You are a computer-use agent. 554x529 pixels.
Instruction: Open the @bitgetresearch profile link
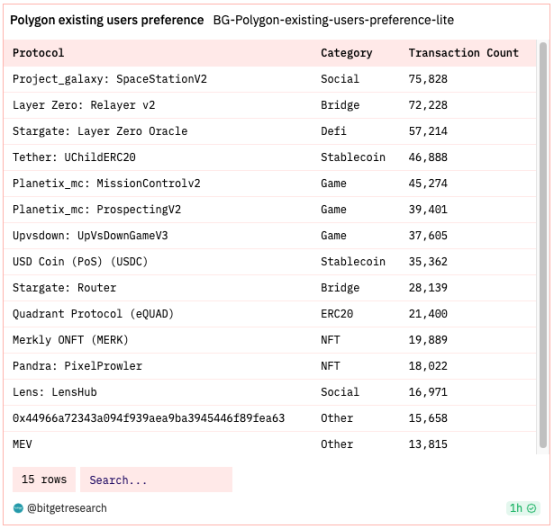click(67, 508)
